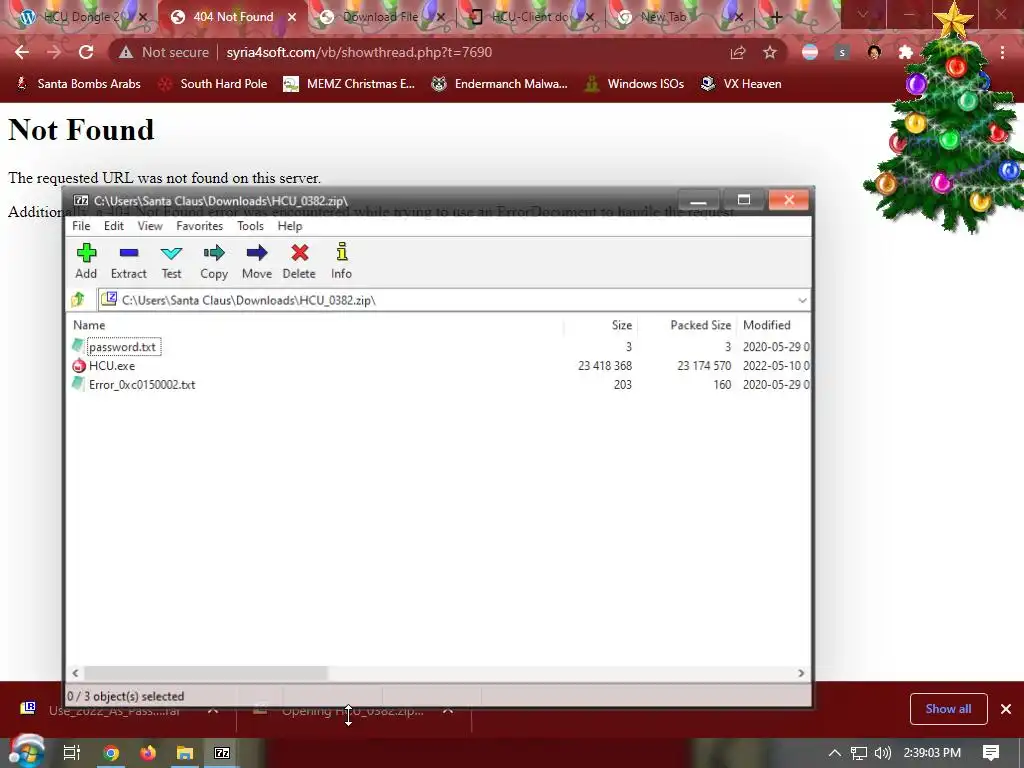The height and width of the screenshot is (768, 1024).
Task: Run Test on the archive
Action: 171,261
